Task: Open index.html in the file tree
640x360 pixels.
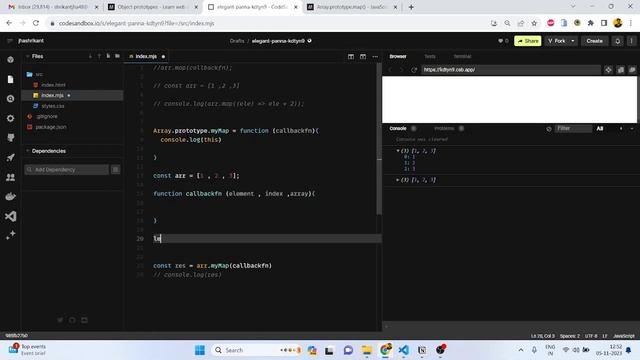Action: (x=53, y=85)
